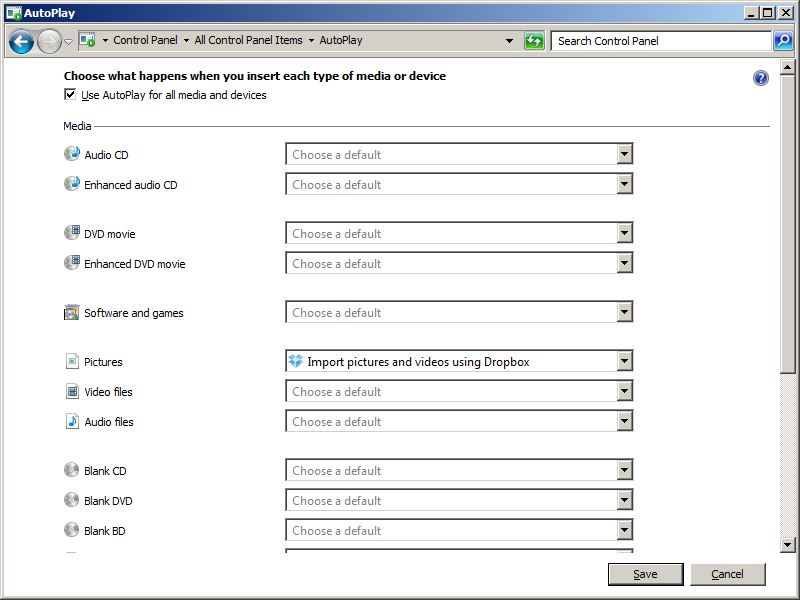The width and height of the screenshot is (800, 600).
Task: Click Control Panel in the breadcrumb path
Action: [x=145, y=41]
